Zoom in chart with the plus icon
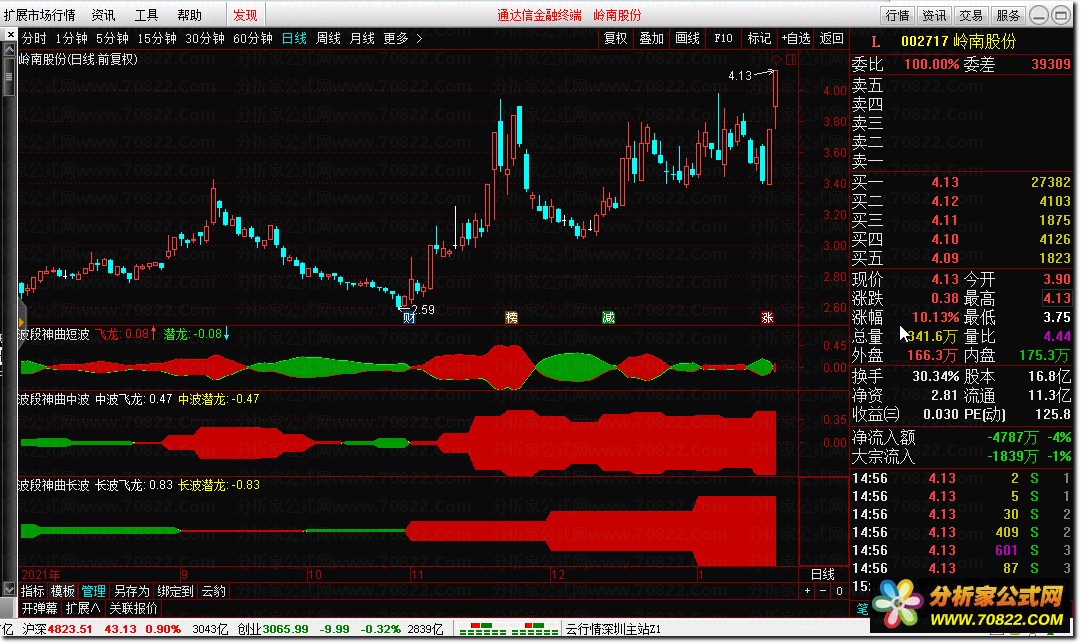Viewport: 1082px width, 644px height. 807,591
